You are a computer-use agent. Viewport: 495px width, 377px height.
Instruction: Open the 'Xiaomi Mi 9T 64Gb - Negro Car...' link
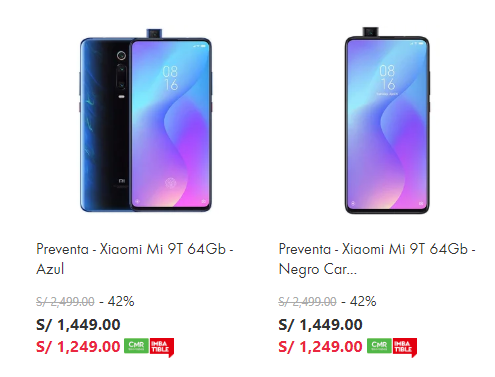click(377, 259)
